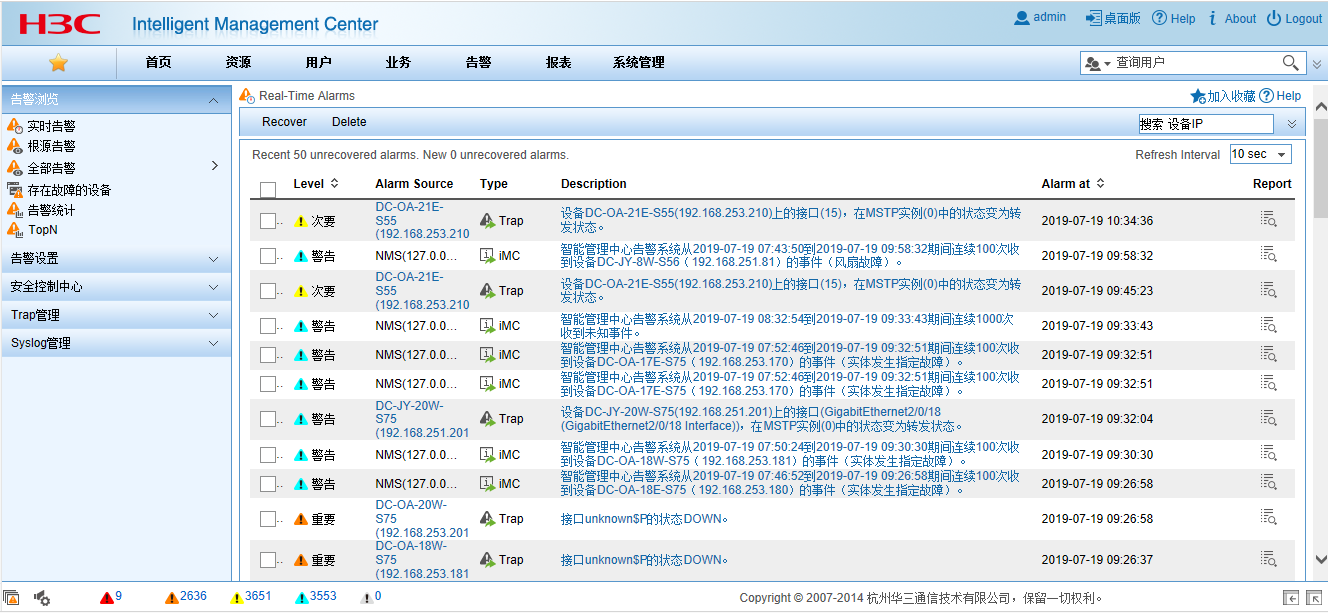Open report for 10:34:36 alarm

point(1269,220)
